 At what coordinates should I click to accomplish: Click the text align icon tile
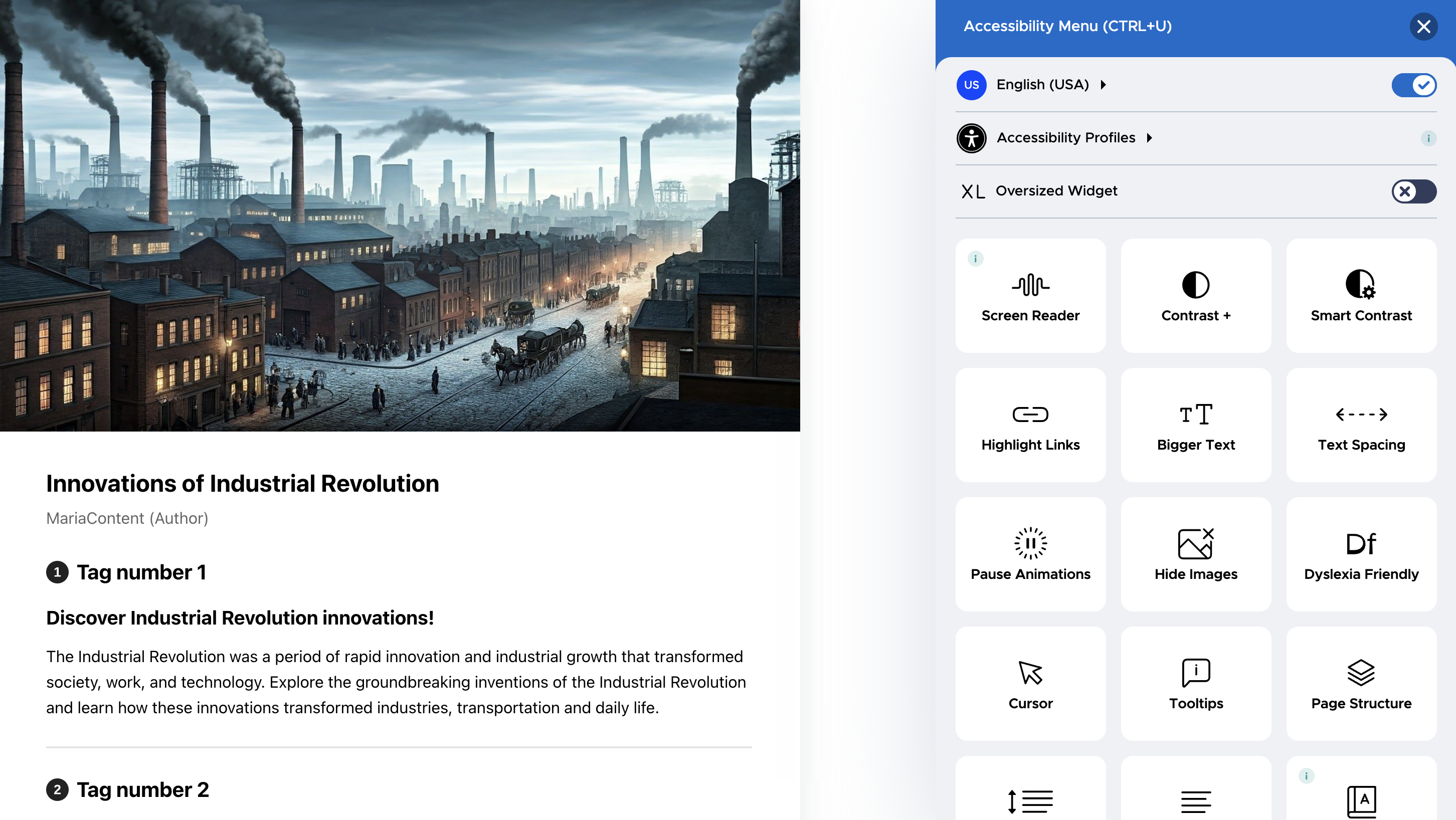[1196, 789]
